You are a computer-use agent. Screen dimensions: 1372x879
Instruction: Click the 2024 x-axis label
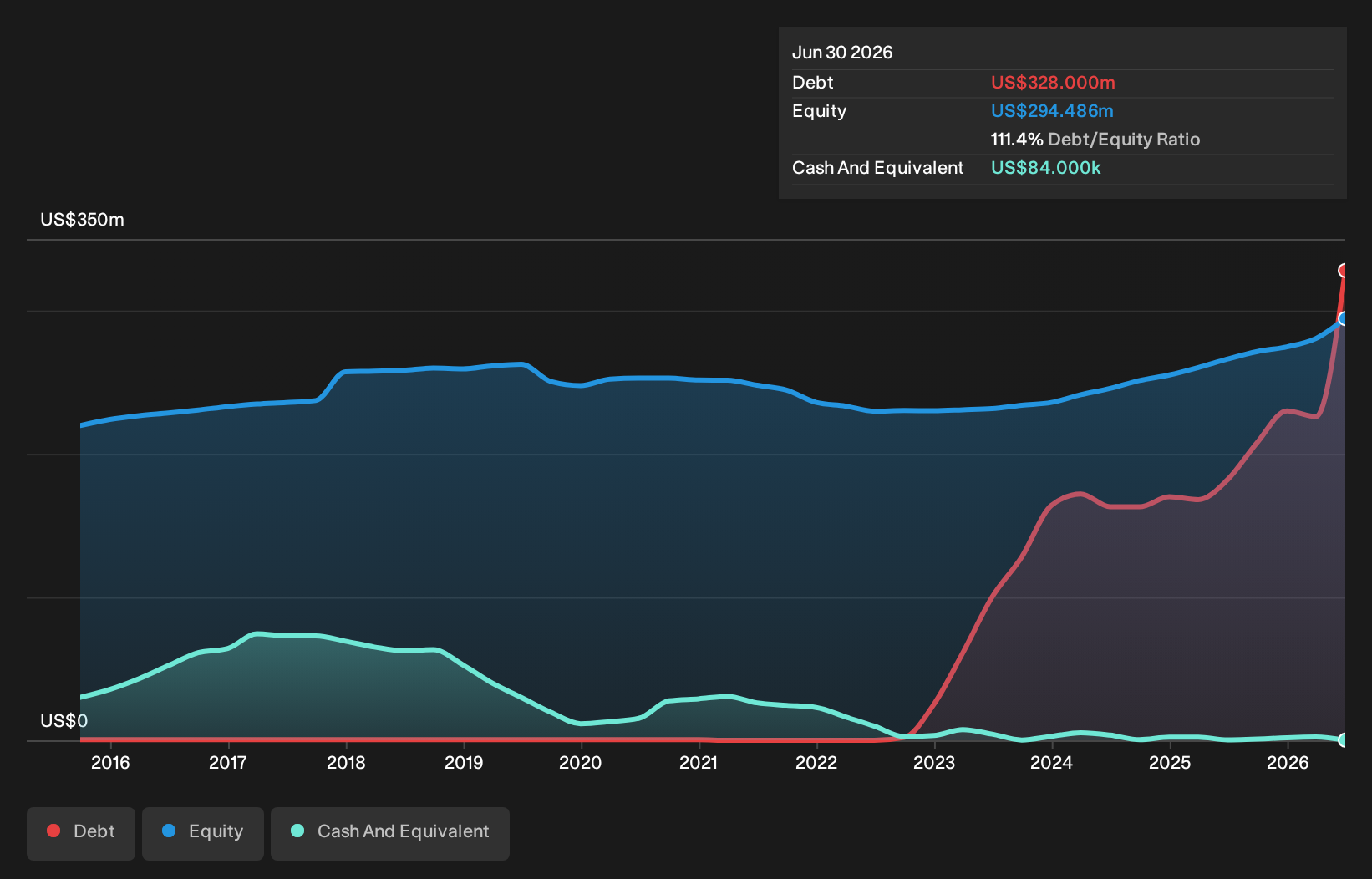pos(1052,762)
